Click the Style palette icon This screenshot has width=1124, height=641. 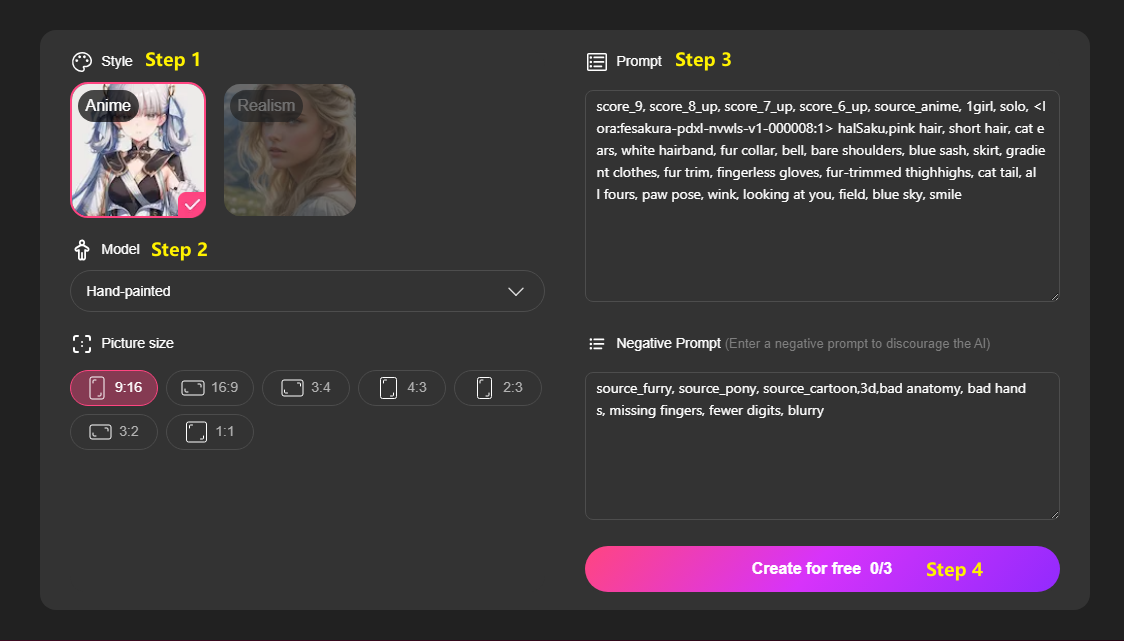(x=82, y=61)
